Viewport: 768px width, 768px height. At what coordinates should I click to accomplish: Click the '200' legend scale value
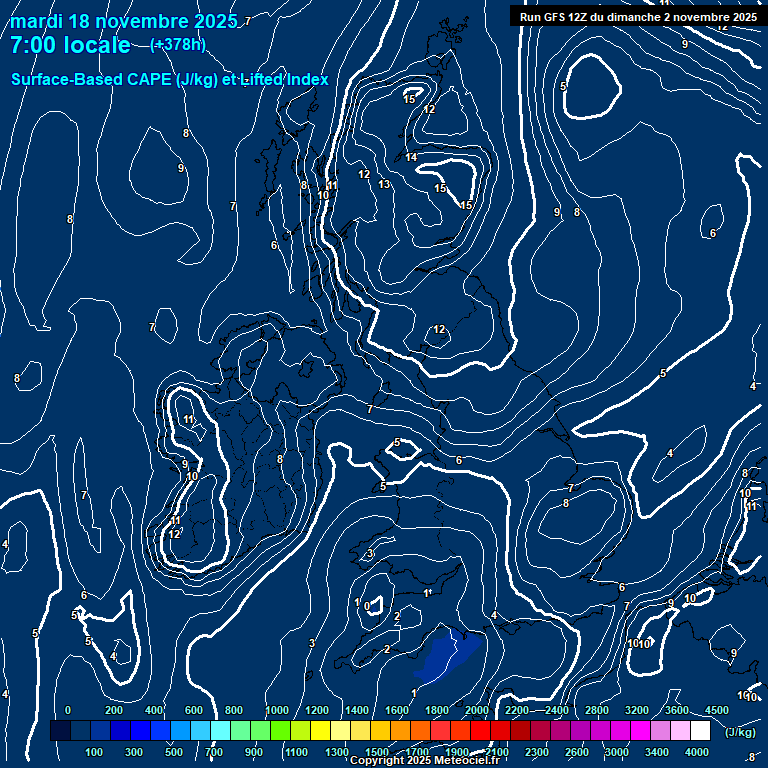(x=114, y=710)
